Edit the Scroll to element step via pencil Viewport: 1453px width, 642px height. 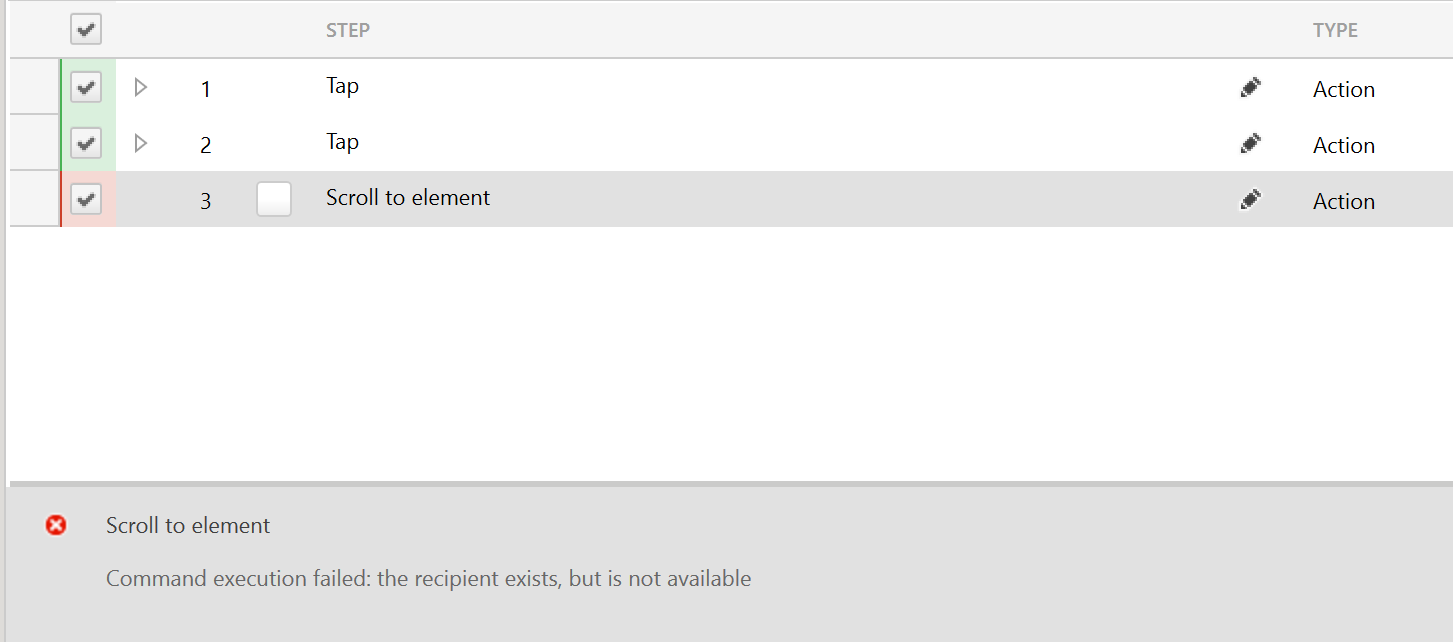[x=1249, y=200]
